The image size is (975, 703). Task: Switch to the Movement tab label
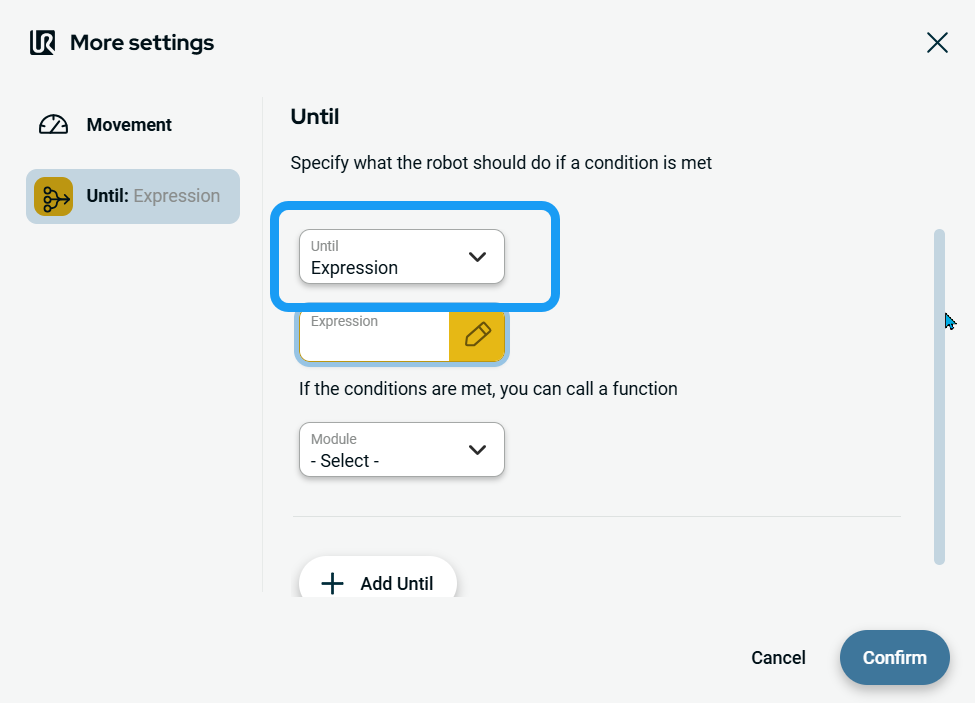pyautogui.click(x=129, y=125)
